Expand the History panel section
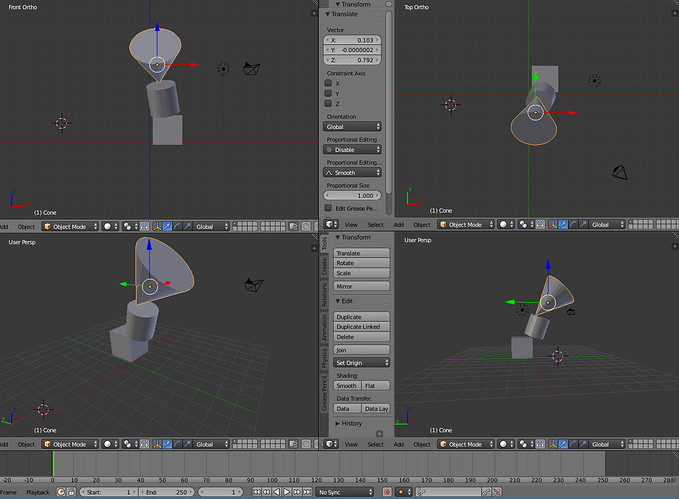This screenshot has height=499, width=679. tap(350, 424)
